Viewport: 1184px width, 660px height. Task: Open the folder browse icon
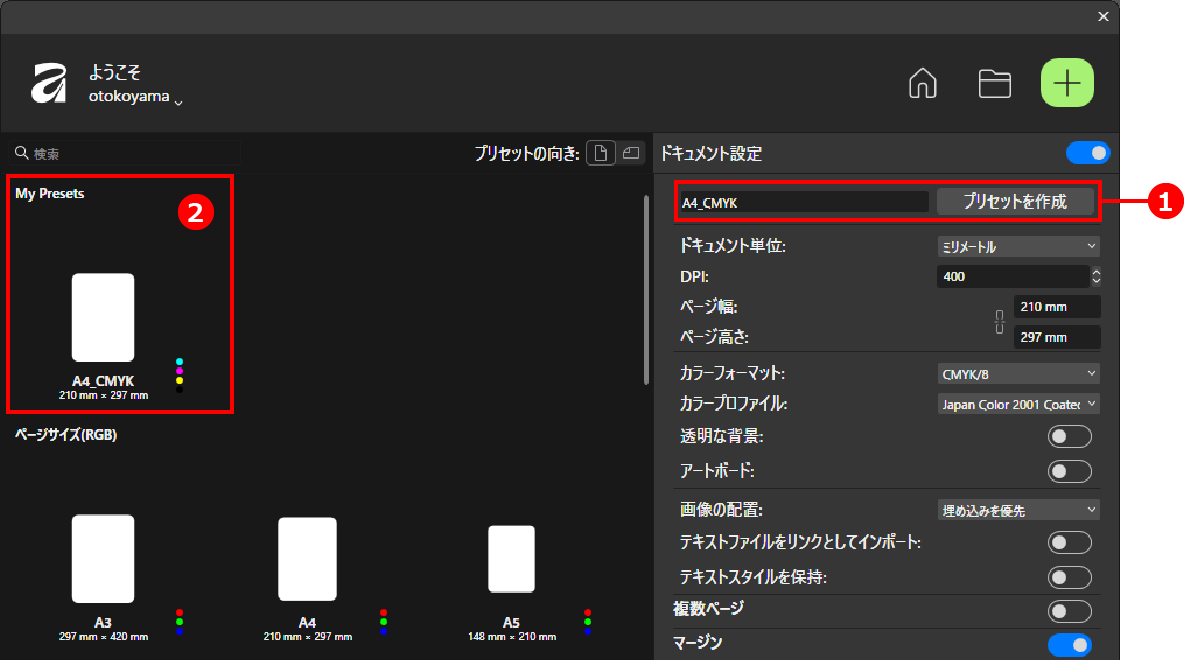[x=994, y=84]
